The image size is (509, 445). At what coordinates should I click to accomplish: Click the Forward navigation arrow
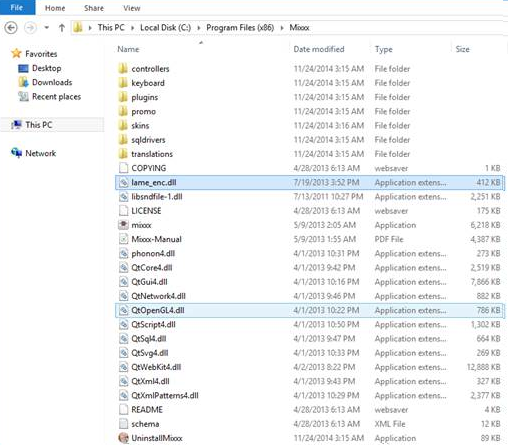(30, 28)
